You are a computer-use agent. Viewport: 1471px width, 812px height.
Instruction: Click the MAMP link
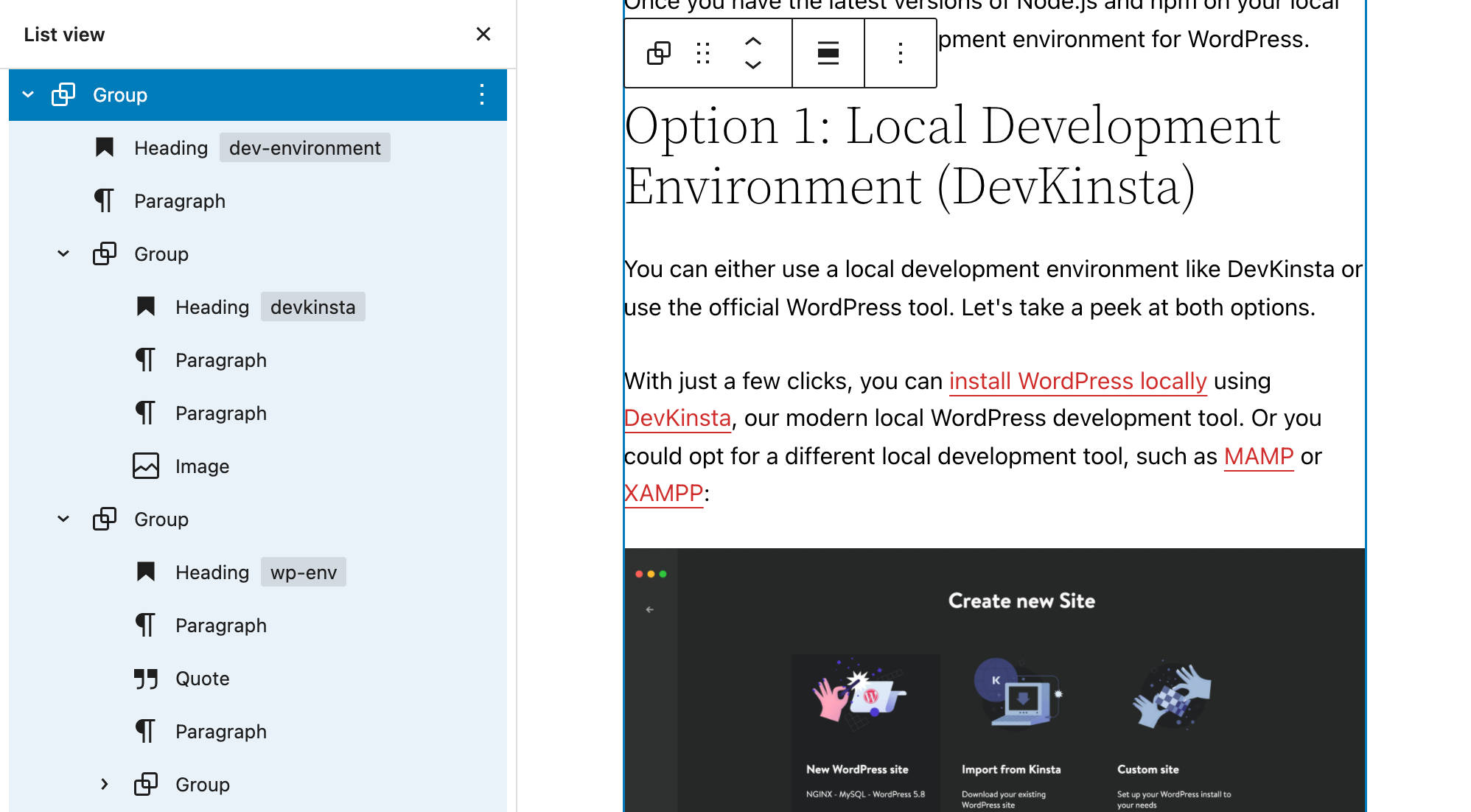click(1258, 456)
